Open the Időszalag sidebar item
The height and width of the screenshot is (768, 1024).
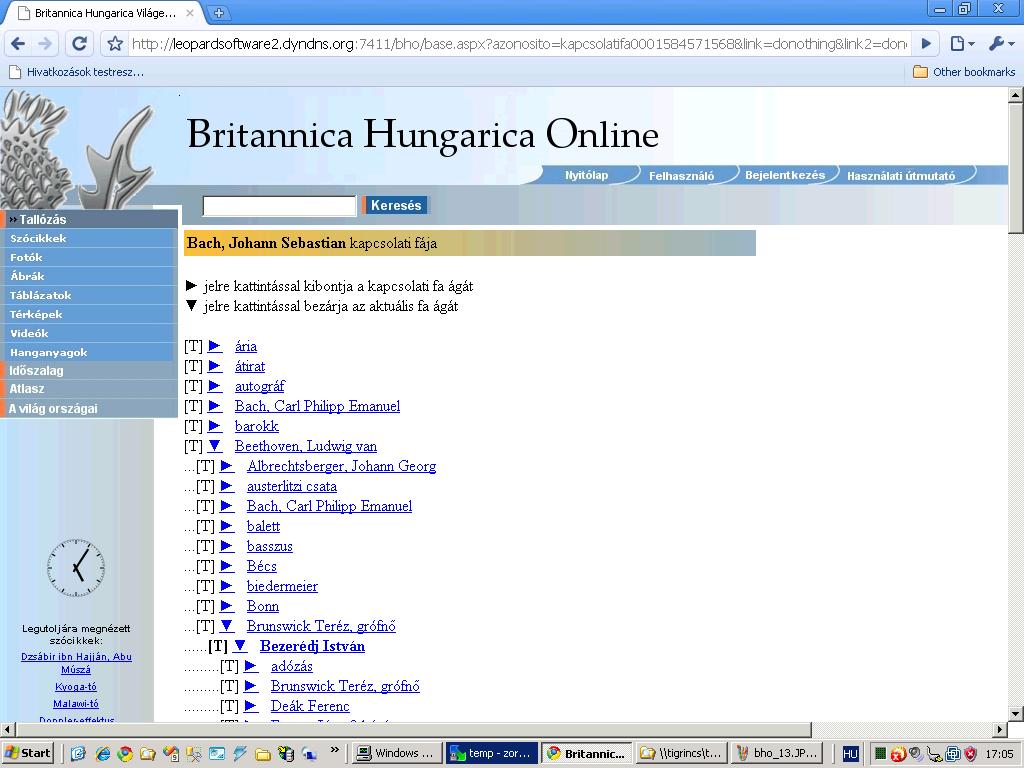pos(89,370)
